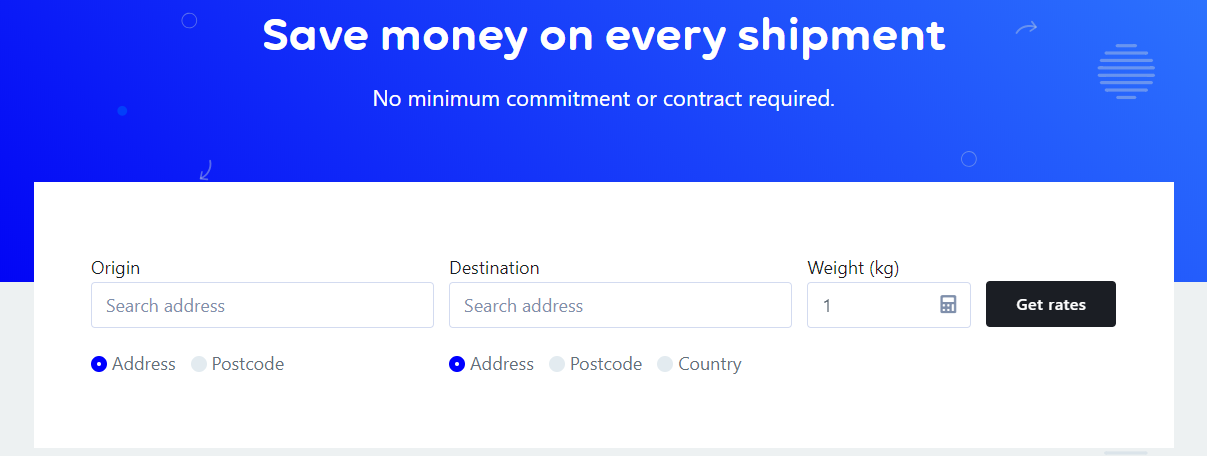Click the outlined circle below the striped decoration

tap(968, 159)
